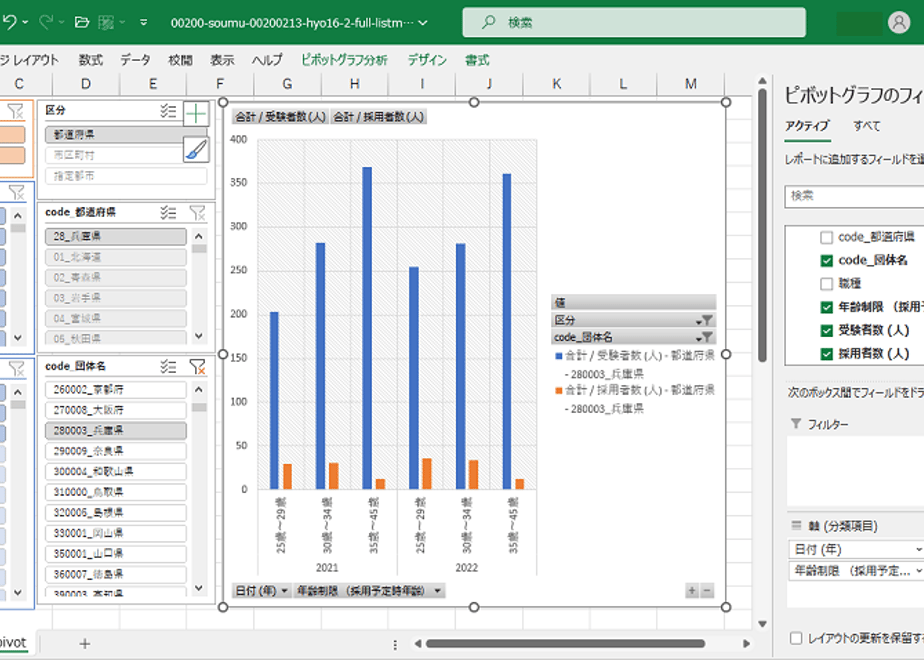924x660 pixels.
Task: Expand the file name dropdown chevron
Action: tap(423, 23)
